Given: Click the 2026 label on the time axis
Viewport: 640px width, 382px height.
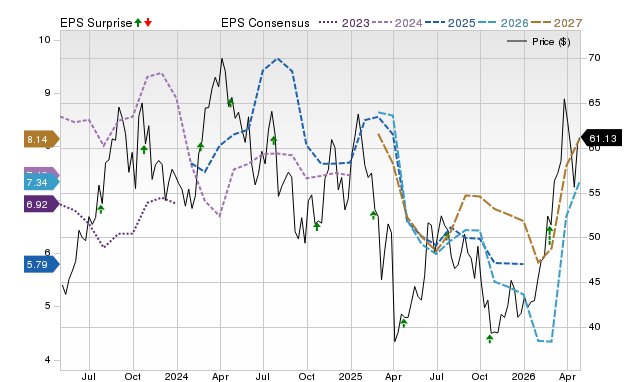Looking at the screenshot, I should pos(524,376).
